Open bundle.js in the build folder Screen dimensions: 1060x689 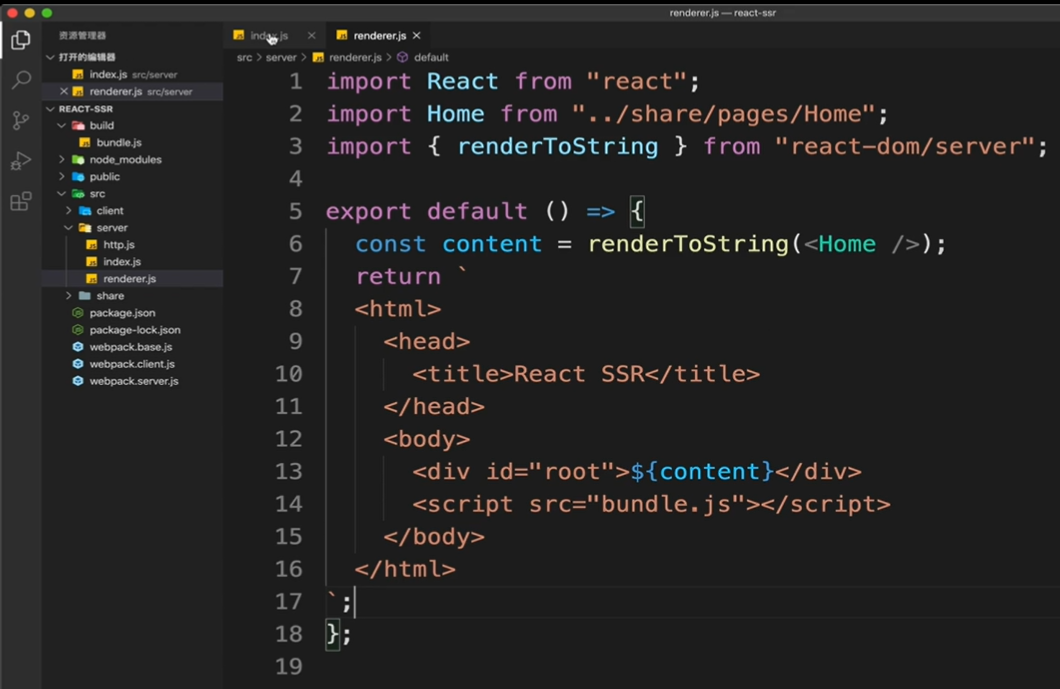click(x=118, y=143)
